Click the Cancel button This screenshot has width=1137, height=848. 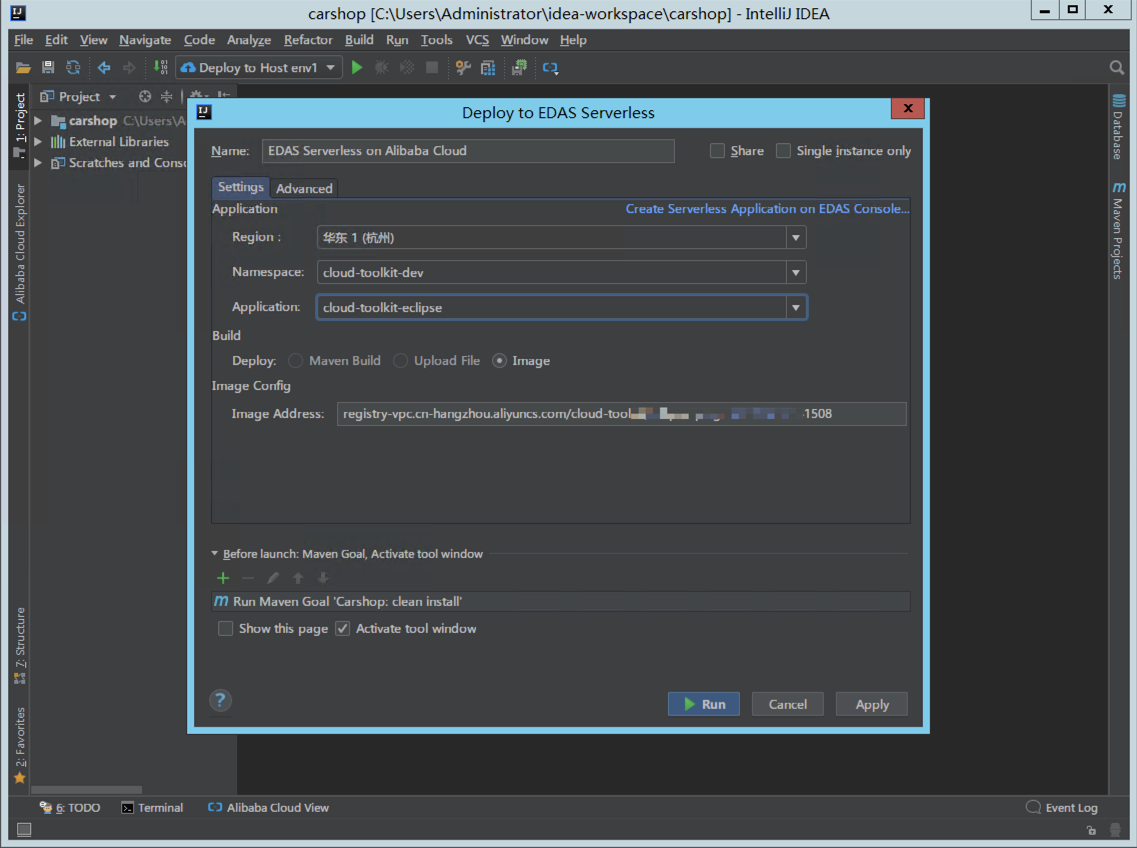[787, 704]
